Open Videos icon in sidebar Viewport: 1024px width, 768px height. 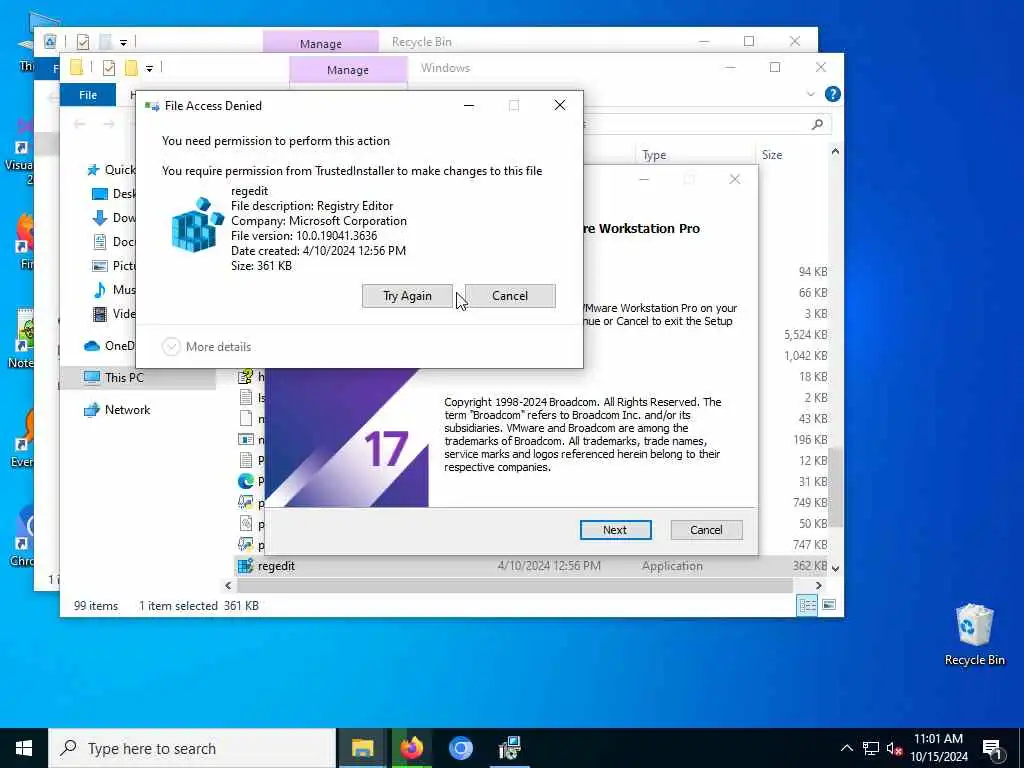click(99, 314)
